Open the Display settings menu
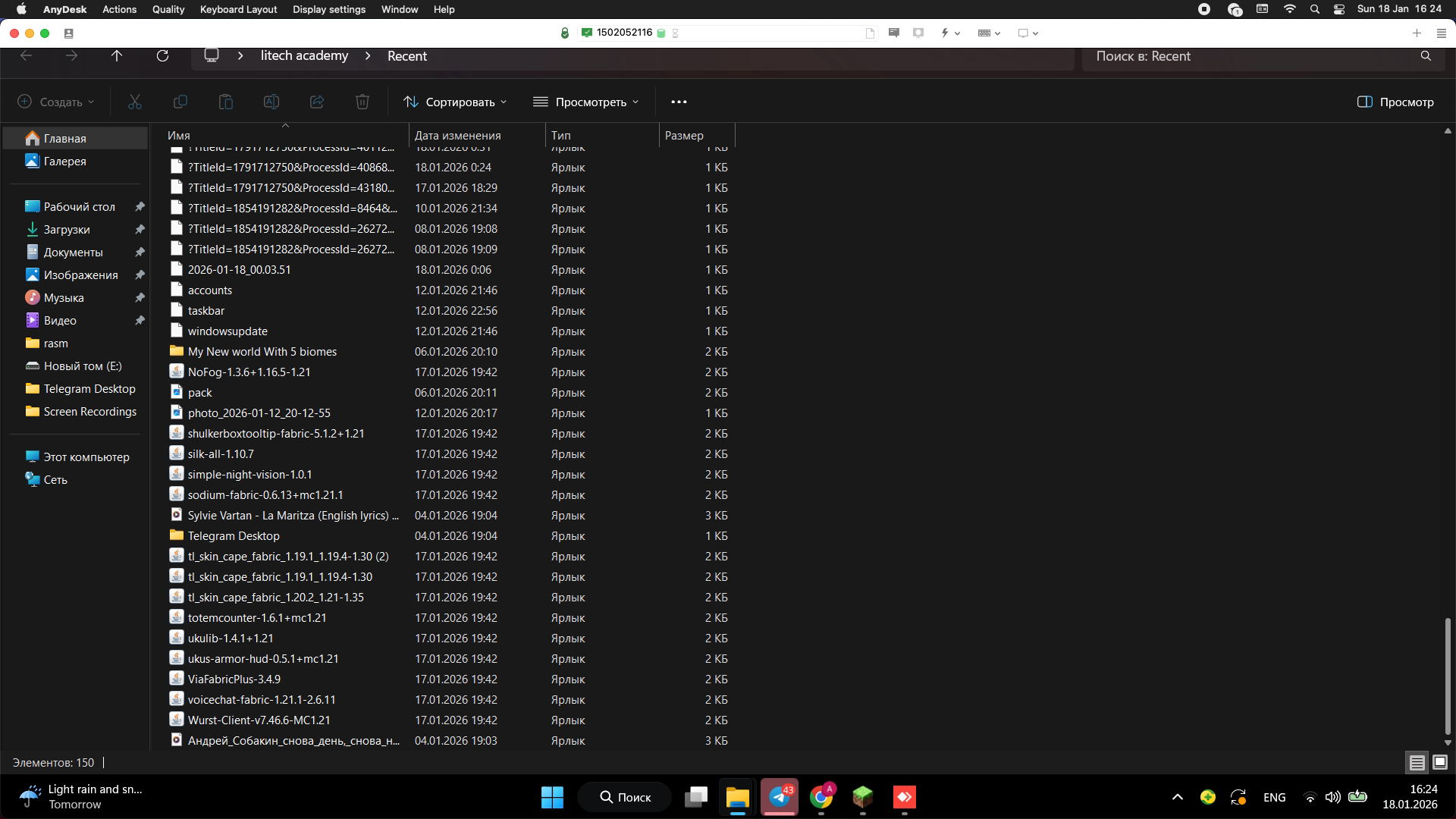The image size is (1456, 819). tap(328, 9)
